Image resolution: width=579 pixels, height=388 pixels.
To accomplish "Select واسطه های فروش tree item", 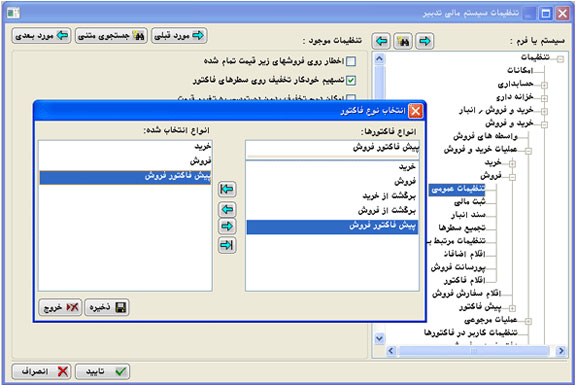I will pyautogui.click(x=485, y=136).
